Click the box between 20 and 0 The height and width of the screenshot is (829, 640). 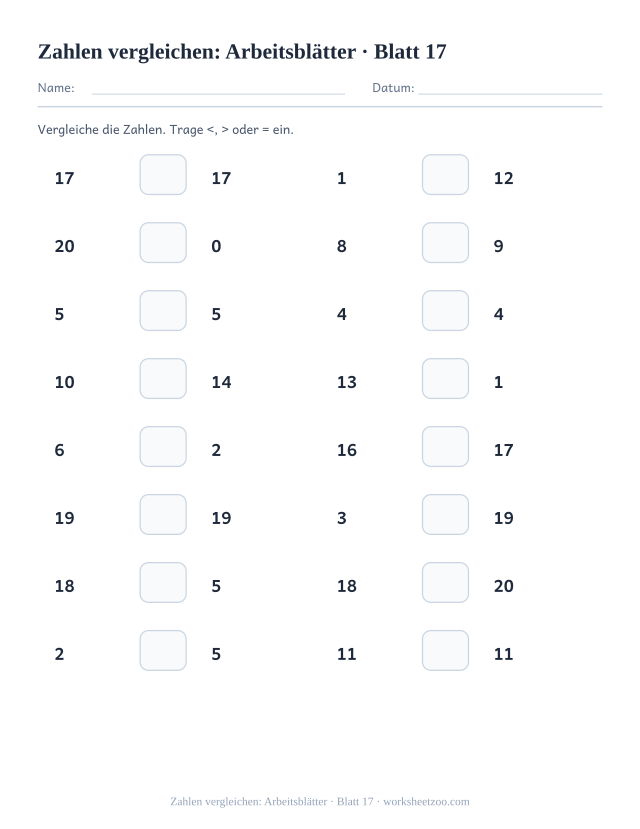163,243
